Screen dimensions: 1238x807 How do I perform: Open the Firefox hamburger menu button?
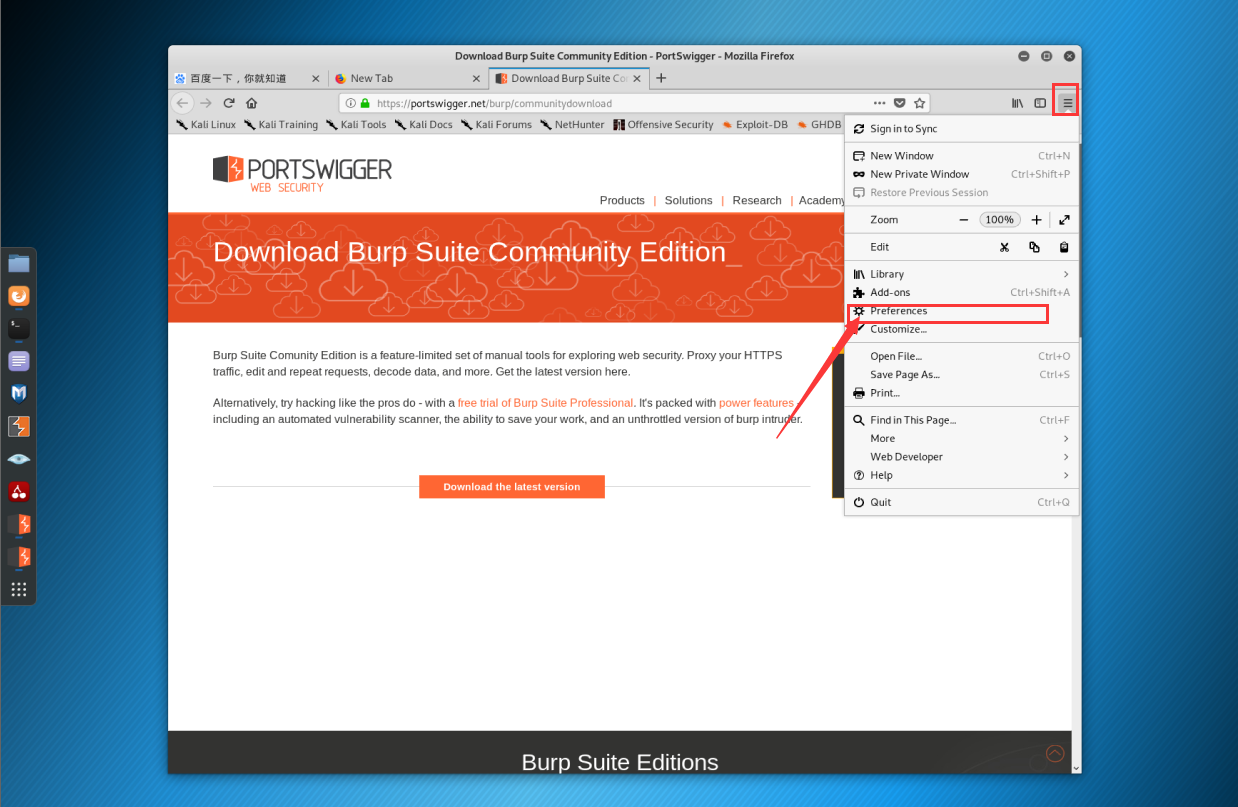point(1067,102)
